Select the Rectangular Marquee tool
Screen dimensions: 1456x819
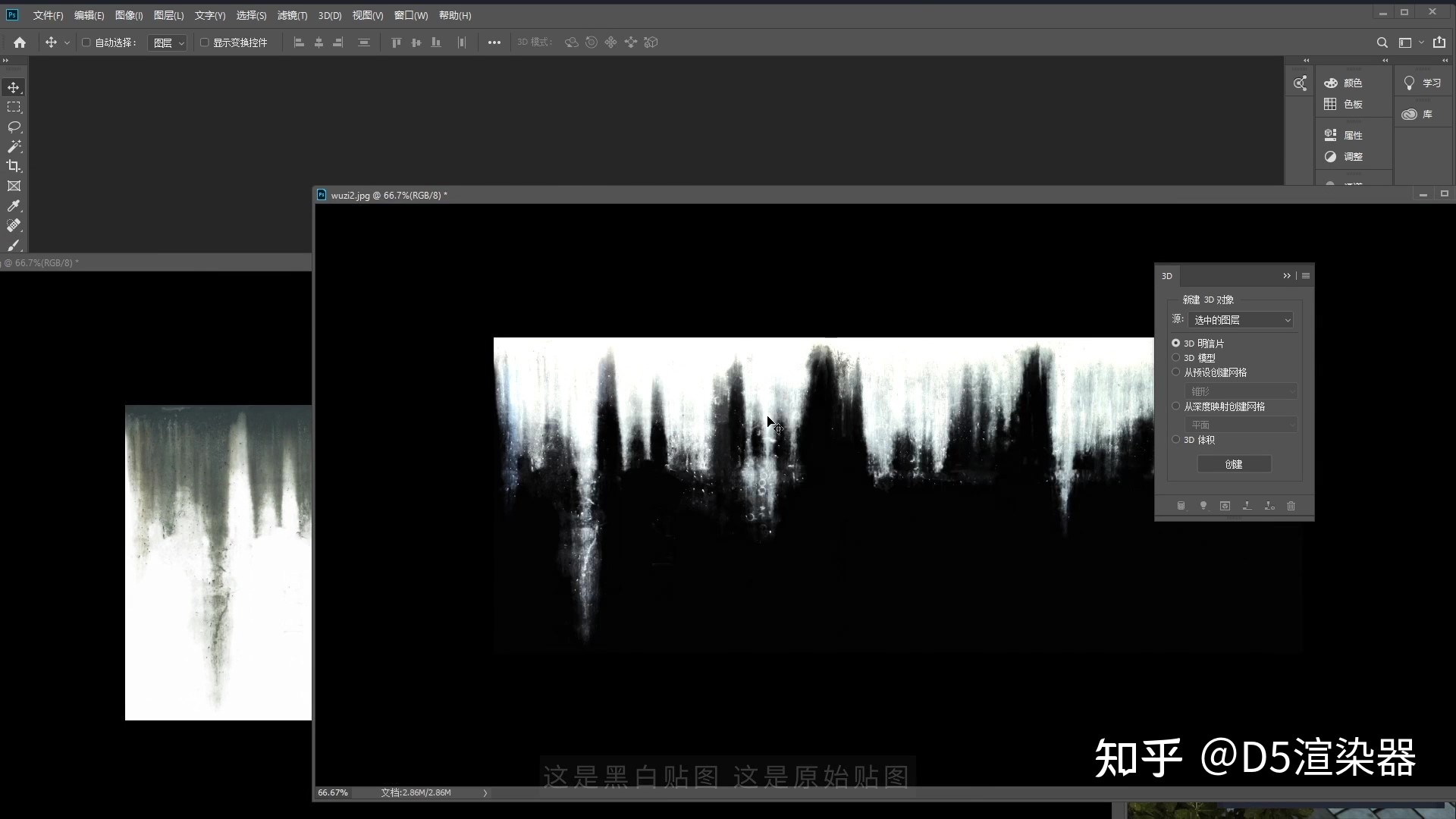pos(14,107)
